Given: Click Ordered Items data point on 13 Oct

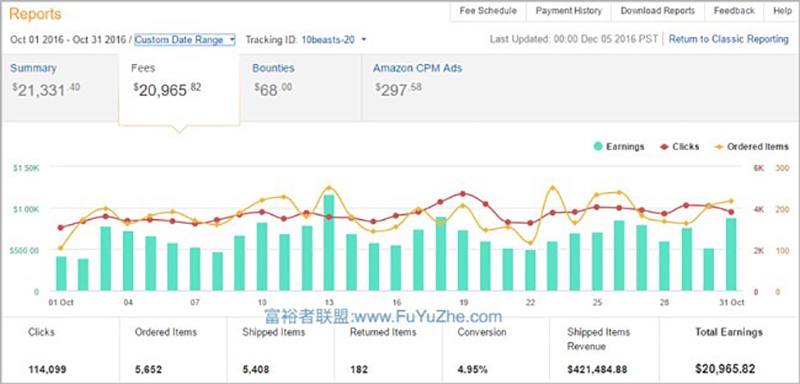Looking at the screenshot, I should (x=329, y=188).
